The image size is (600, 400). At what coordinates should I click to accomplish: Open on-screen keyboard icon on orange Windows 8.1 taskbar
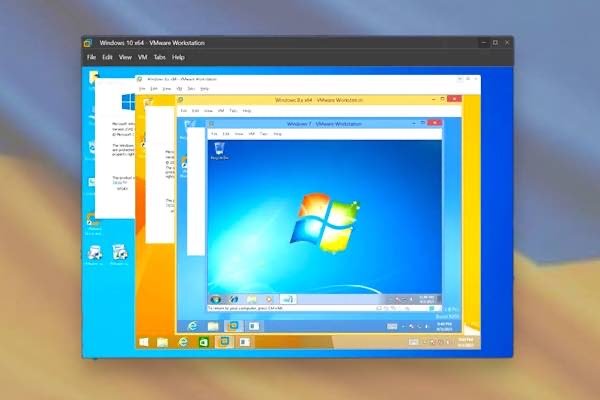(413, 342)
